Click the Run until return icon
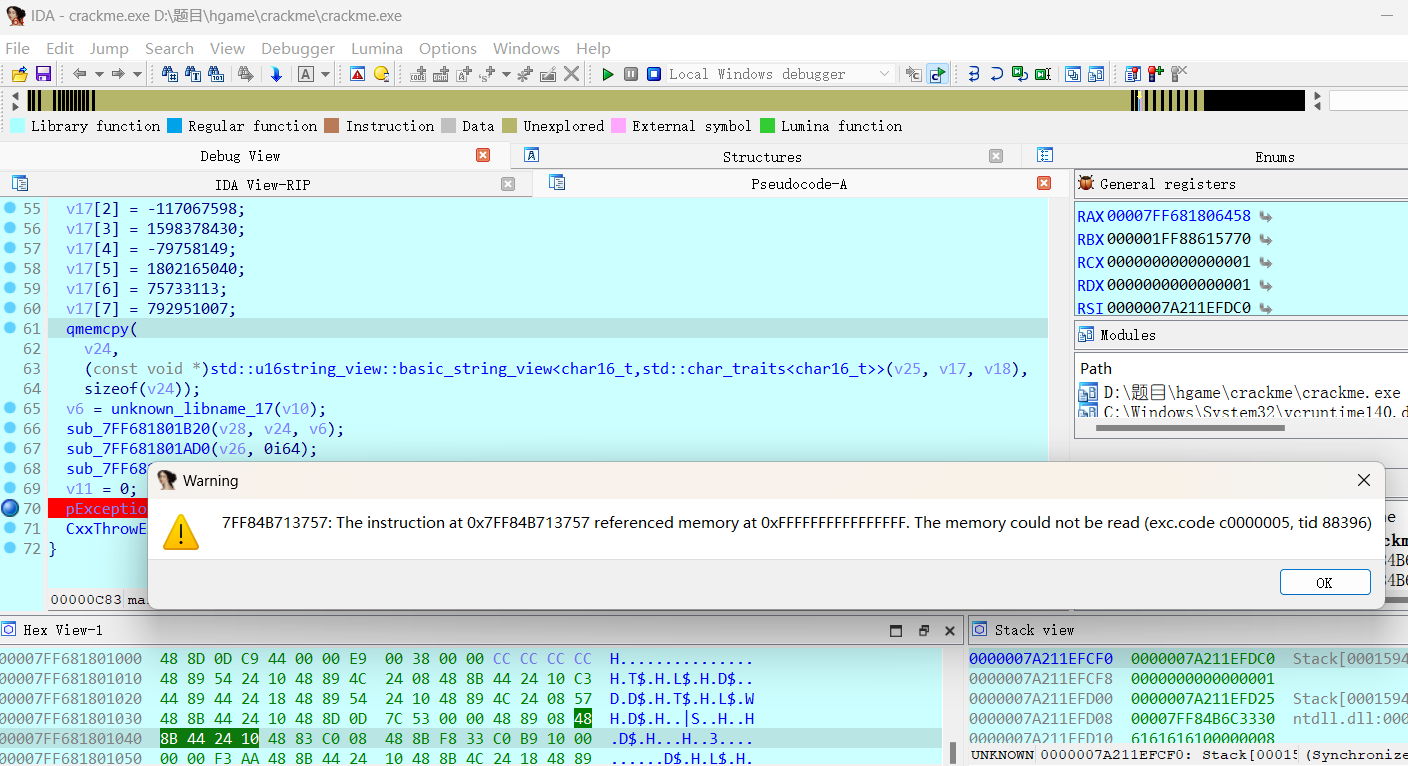Screen dimensions: 1408x766 coord(1019,74)
